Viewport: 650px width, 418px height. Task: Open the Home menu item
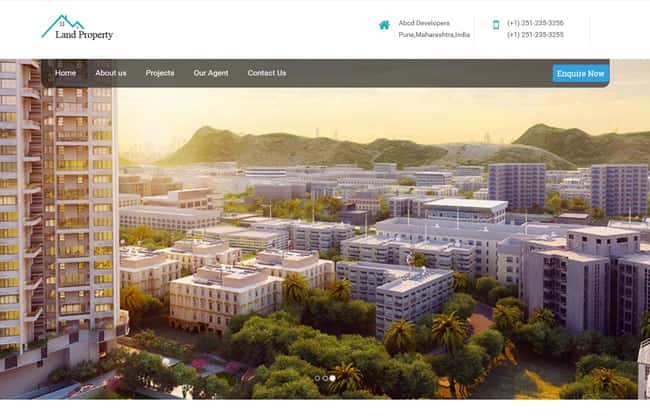pyautogui.click(x=66, y=73)
